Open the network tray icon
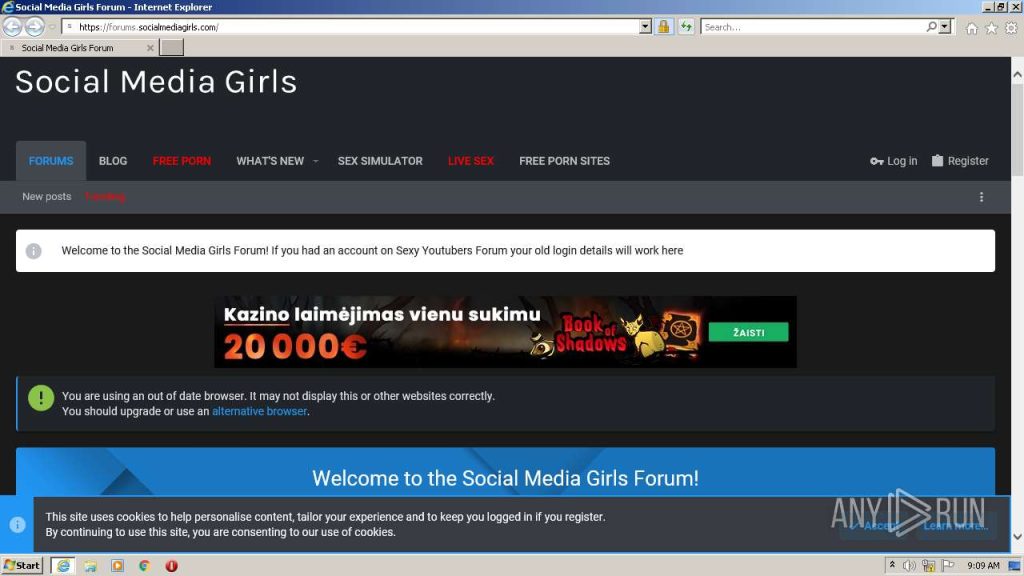Screen dimensions: 1024x576 pyautogui.click(x=928, y=566)
